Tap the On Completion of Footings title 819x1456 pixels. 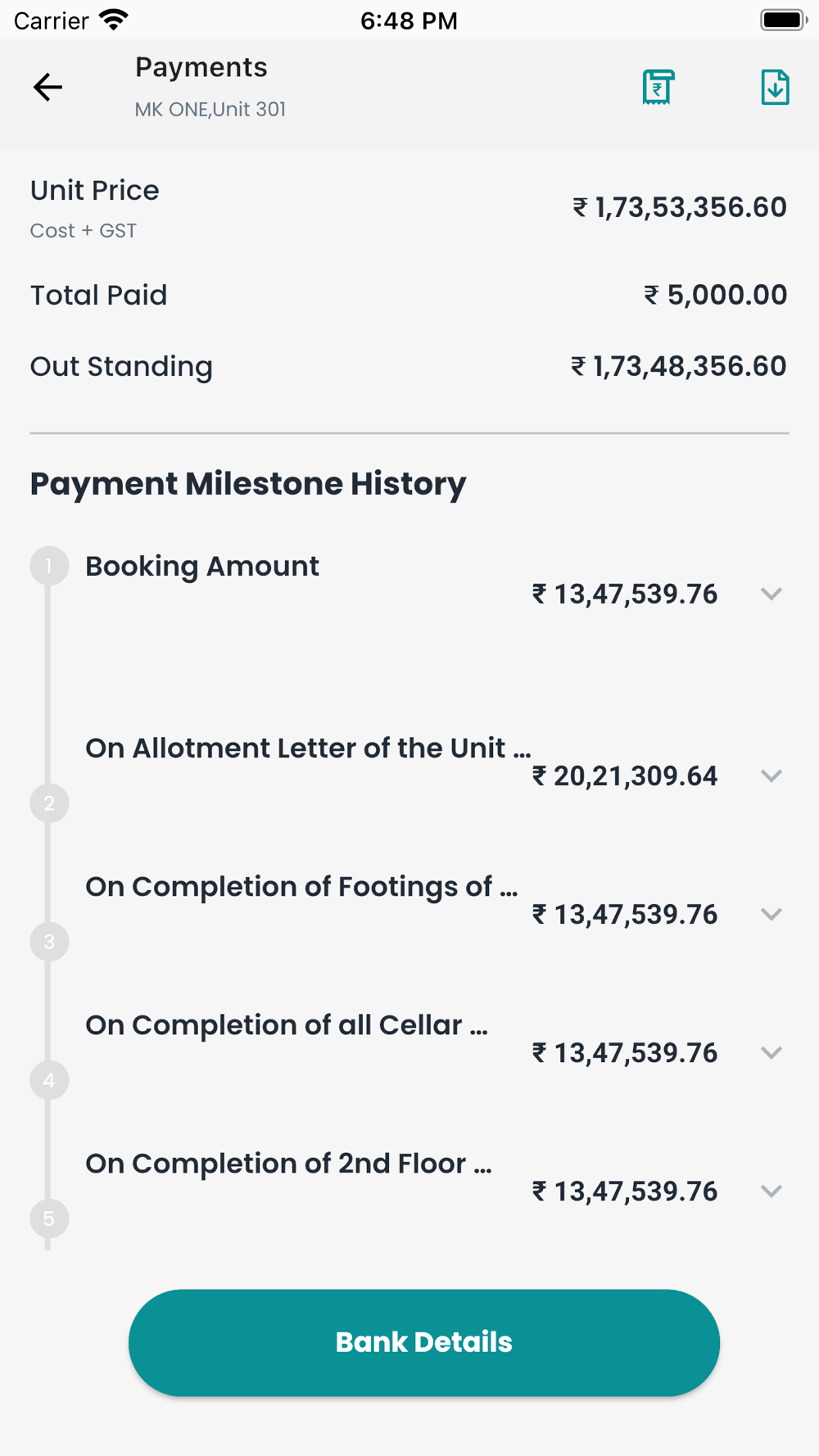pyautogui.click(x=301, y=886)
